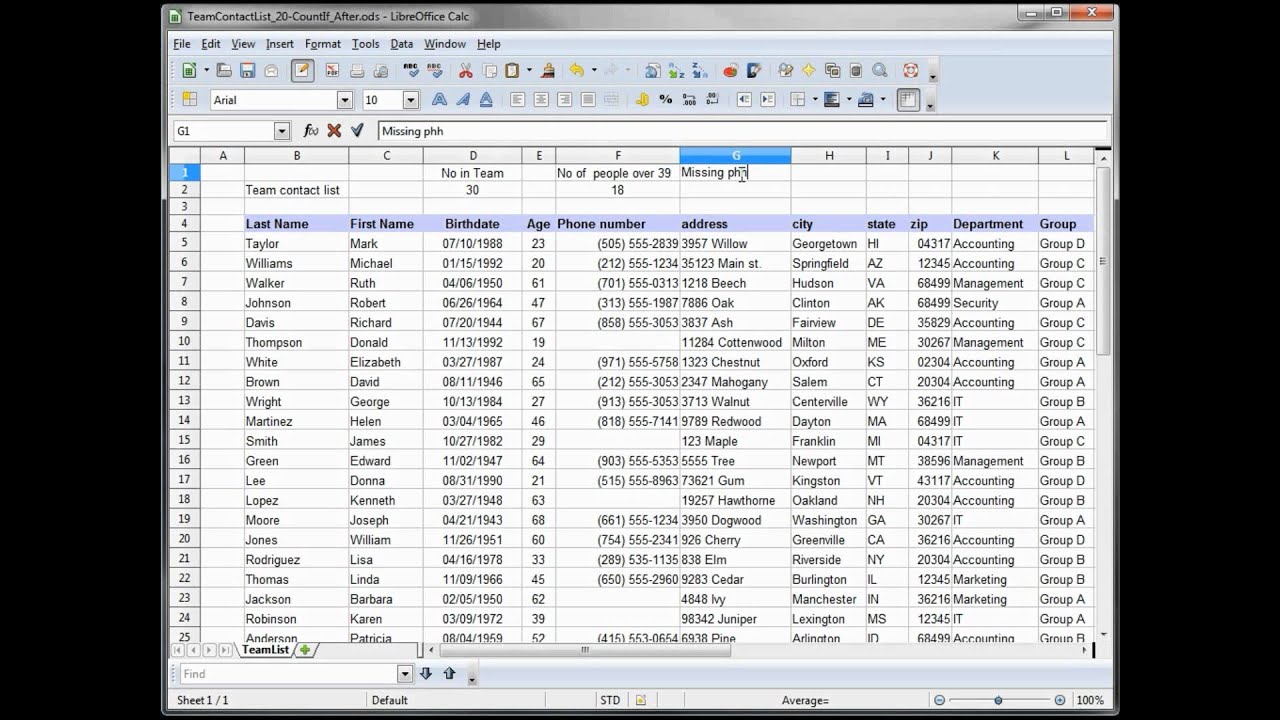Sort ascending A to Z
1280x720 pixels.
click(x=677, y=71)
